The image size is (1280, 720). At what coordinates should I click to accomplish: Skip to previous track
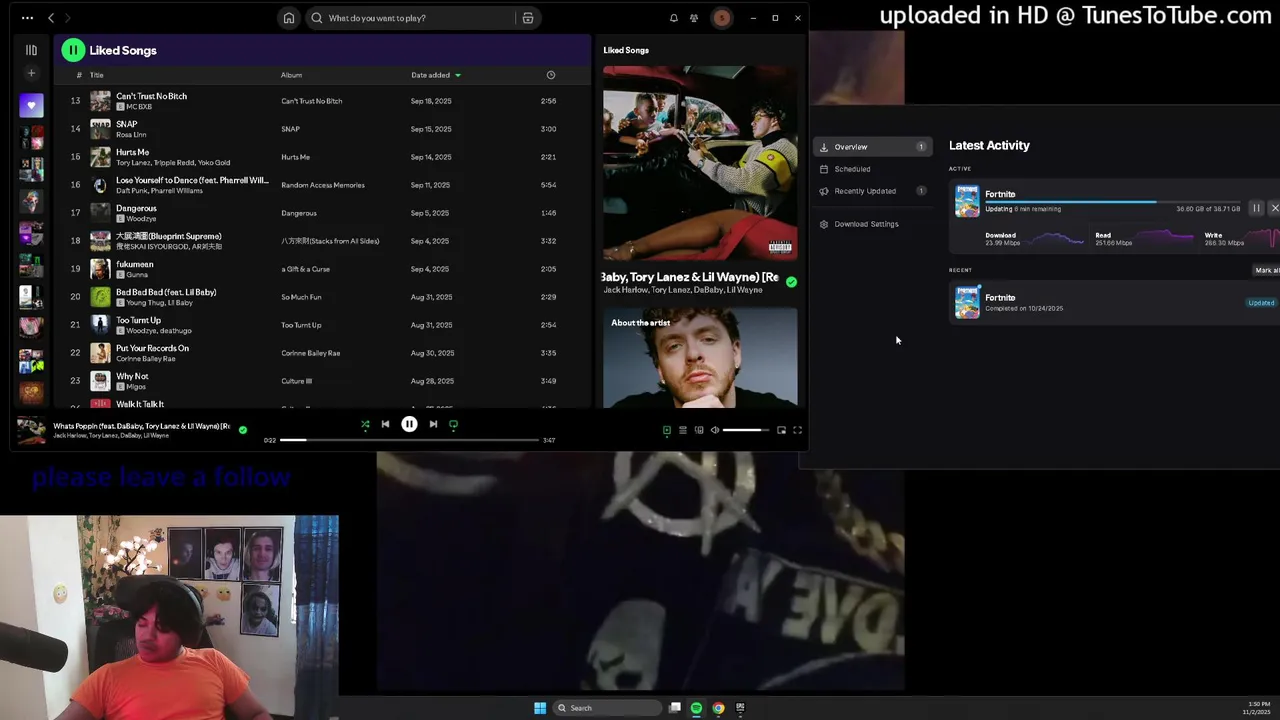[x=385, y=425]
